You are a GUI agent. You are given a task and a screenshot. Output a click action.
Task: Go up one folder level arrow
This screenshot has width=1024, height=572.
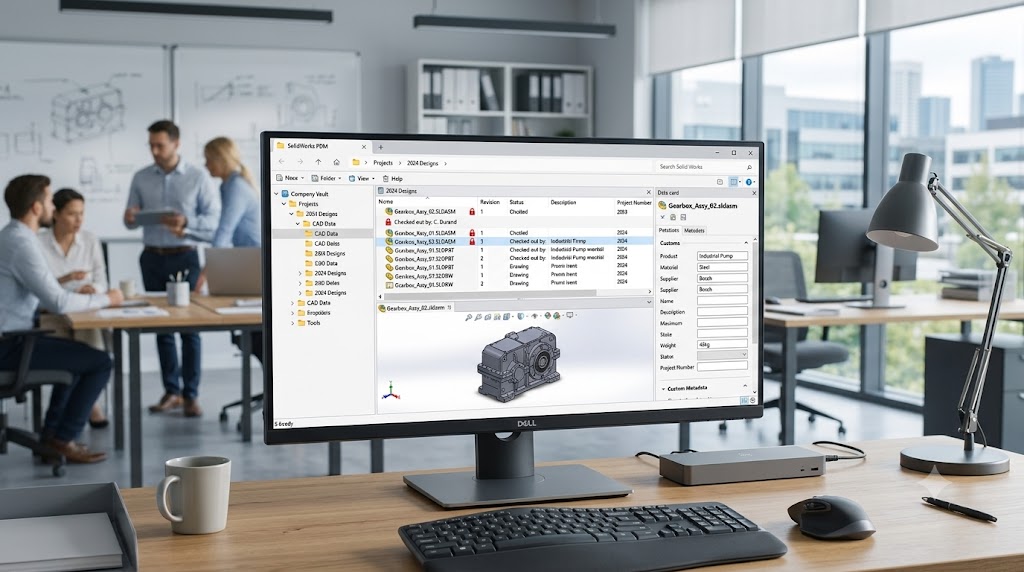(318, 162)
